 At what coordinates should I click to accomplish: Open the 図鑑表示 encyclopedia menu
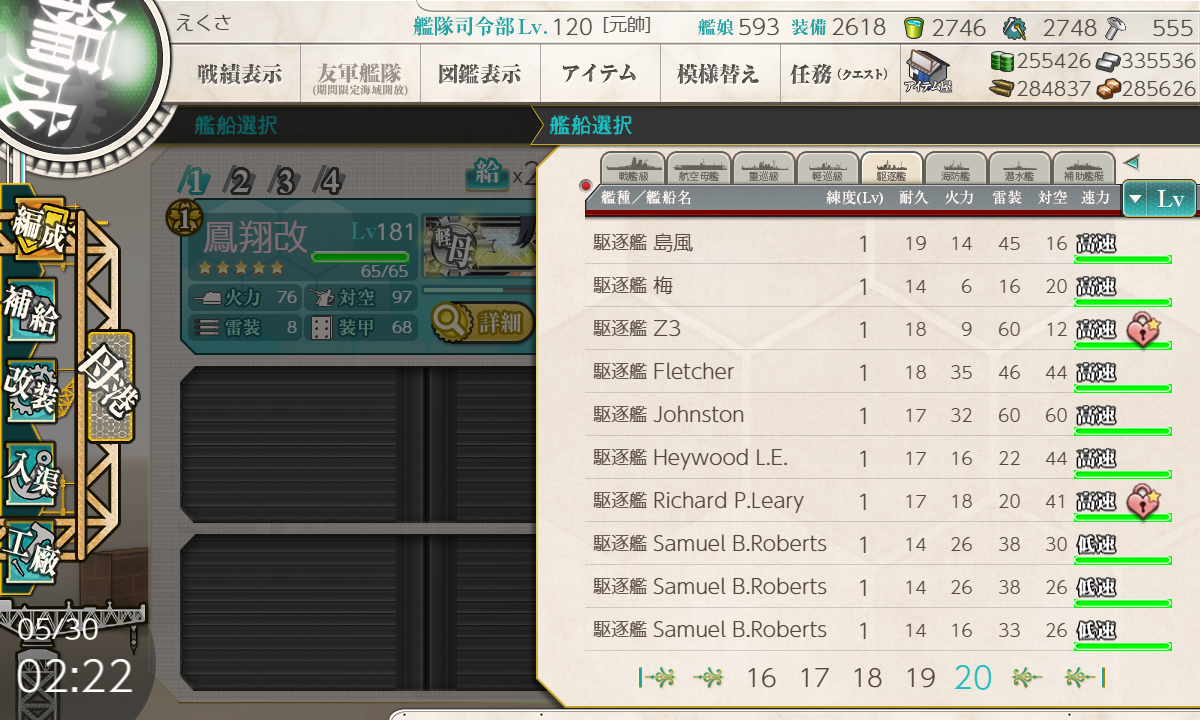coord(480,74)
